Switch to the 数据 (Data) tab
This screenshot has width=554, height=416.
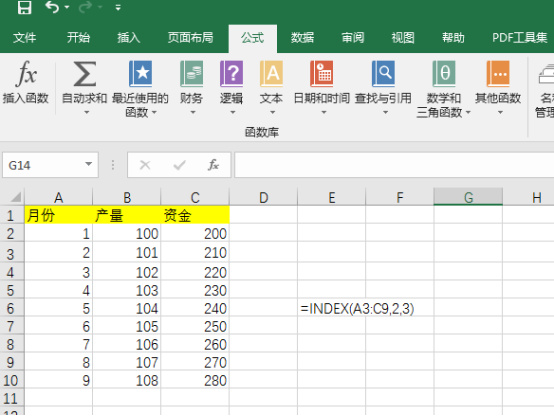(x=302, y=37)
